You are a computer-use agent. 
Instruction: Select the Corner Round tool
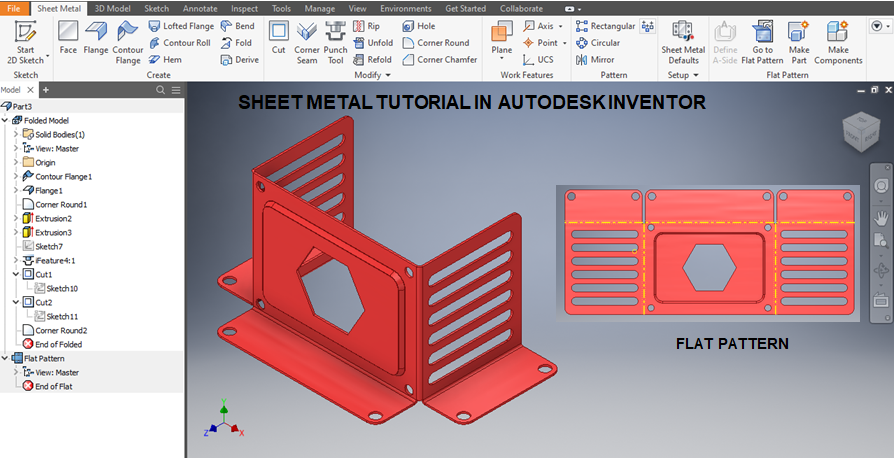point(436,43)
